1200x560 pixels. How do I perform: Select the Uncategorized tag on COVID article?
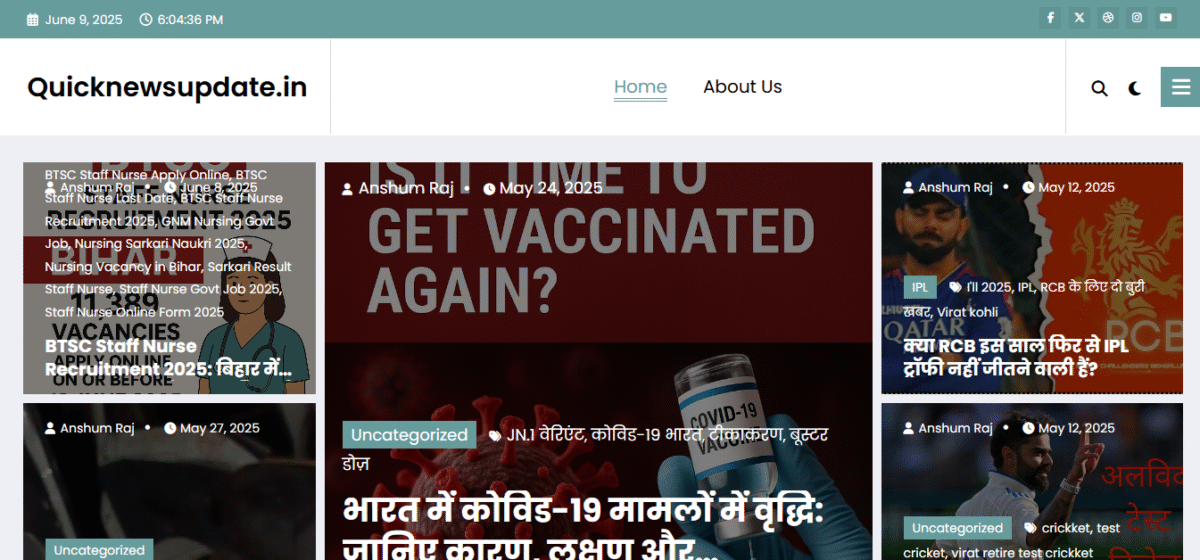pos(409,435)
